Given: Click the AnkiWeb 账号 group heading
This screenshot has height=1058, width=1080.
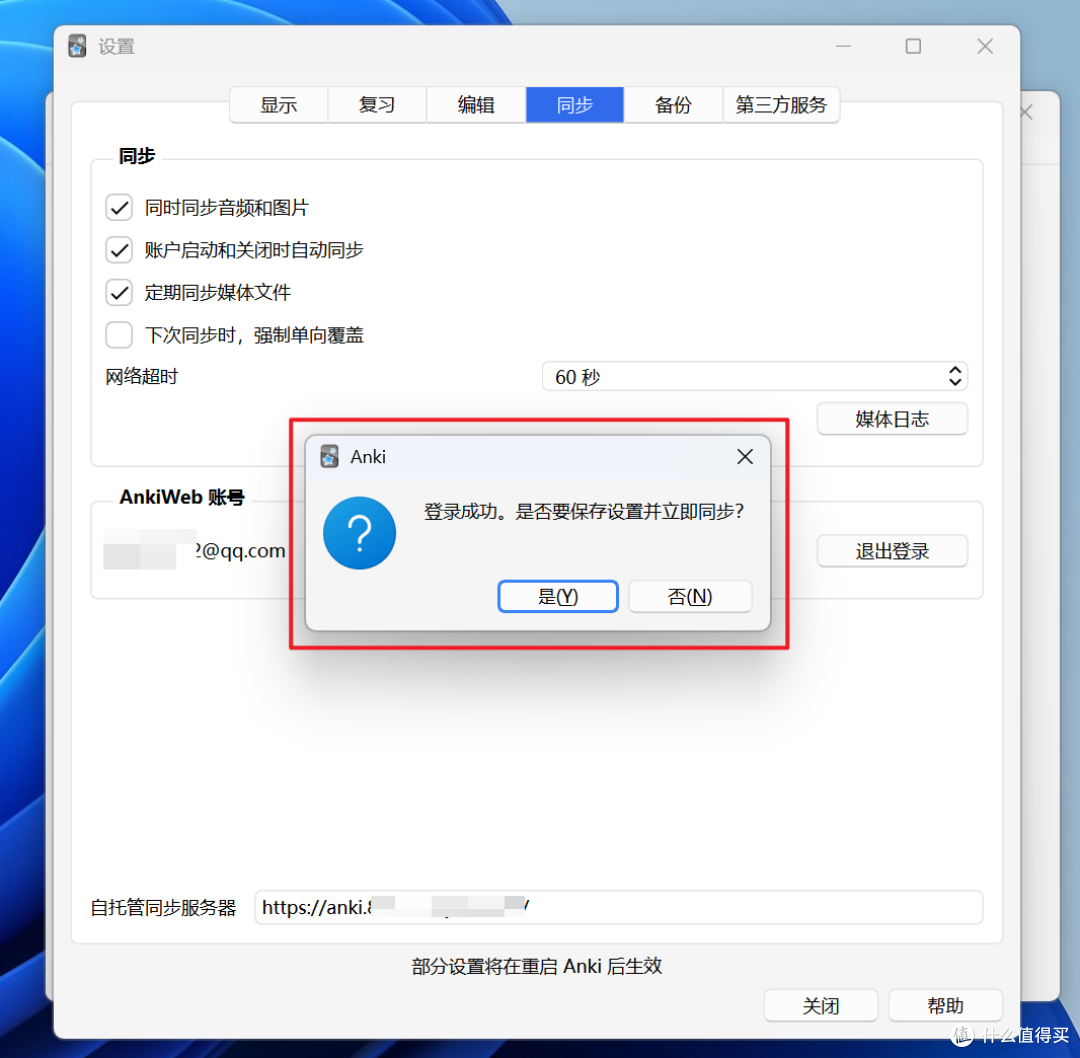Looking at the screenshot, I should [182, 497].
